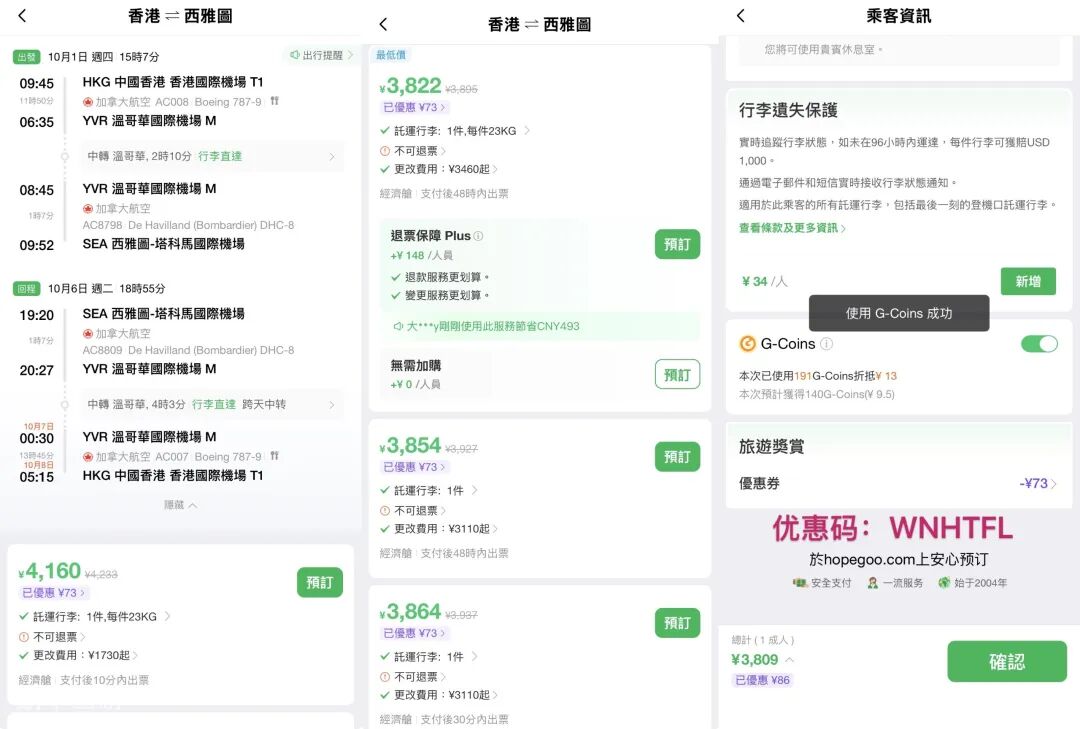This screenshot has height=729, width=1080.
Task: Expand 託運行李 1件 under ¥3,854 fare
Action: click(429, 491)
